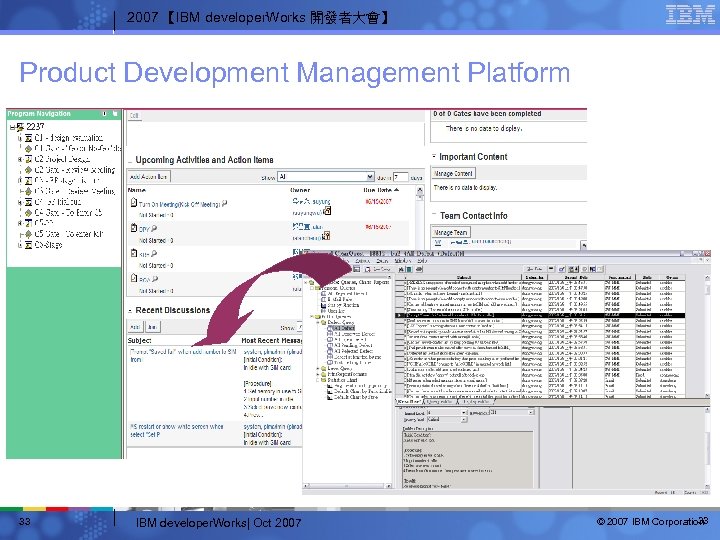Image resolution: width=720 pixels, height=540 pixels.
Task: Select All Pending Defect query
Action: point(349,345)
